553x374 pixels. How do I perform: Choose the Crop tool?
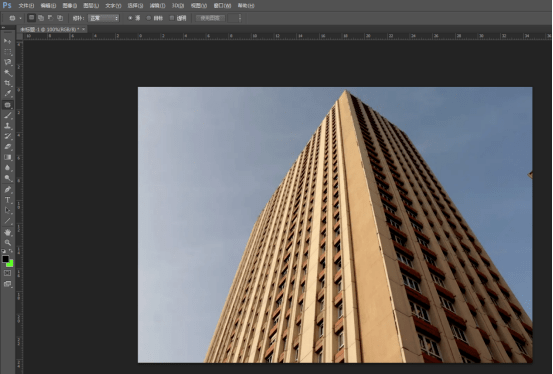click(7, 83)
